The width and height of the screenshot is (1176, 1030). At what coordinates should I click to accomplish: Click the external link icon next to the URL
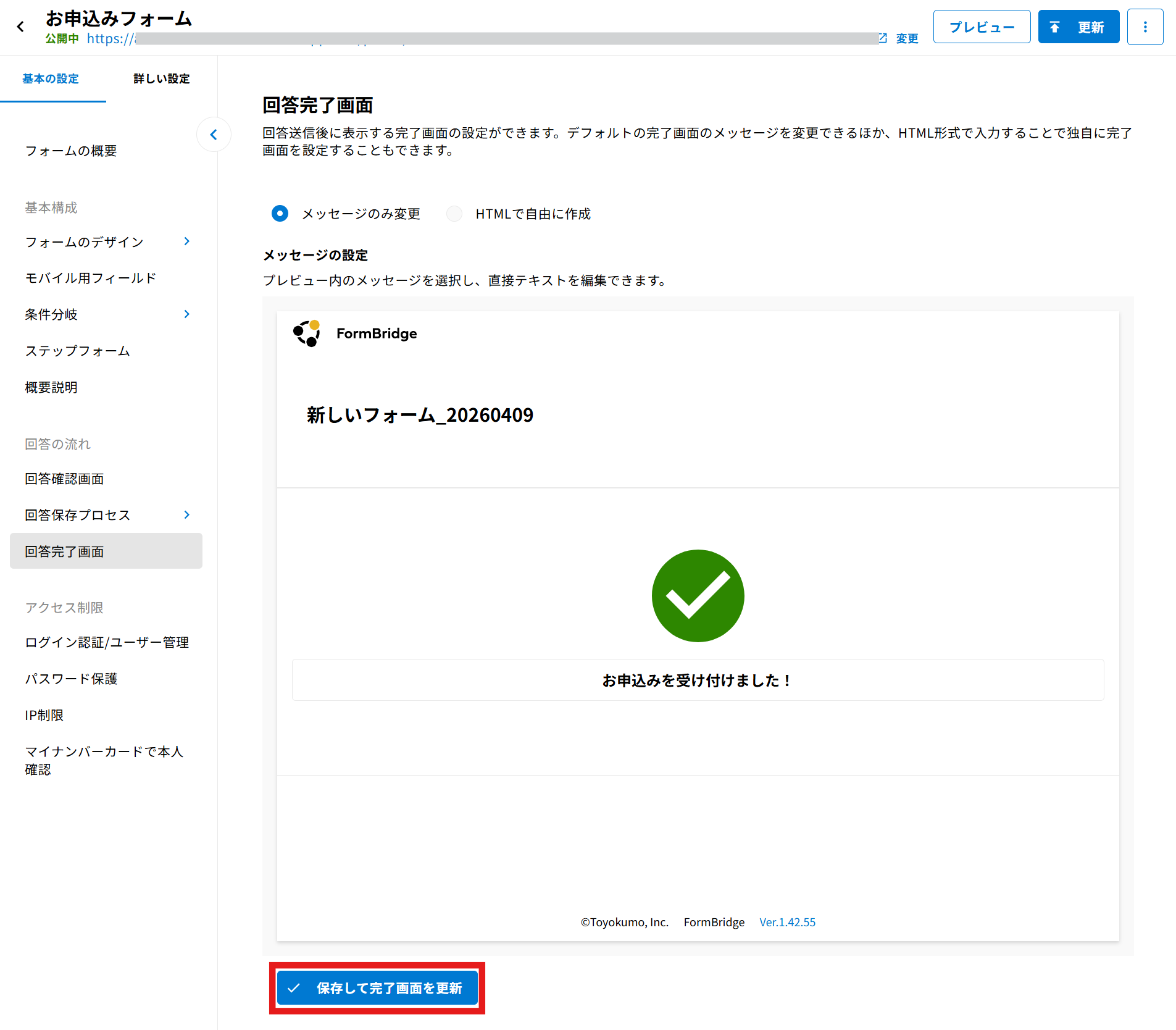883,38
